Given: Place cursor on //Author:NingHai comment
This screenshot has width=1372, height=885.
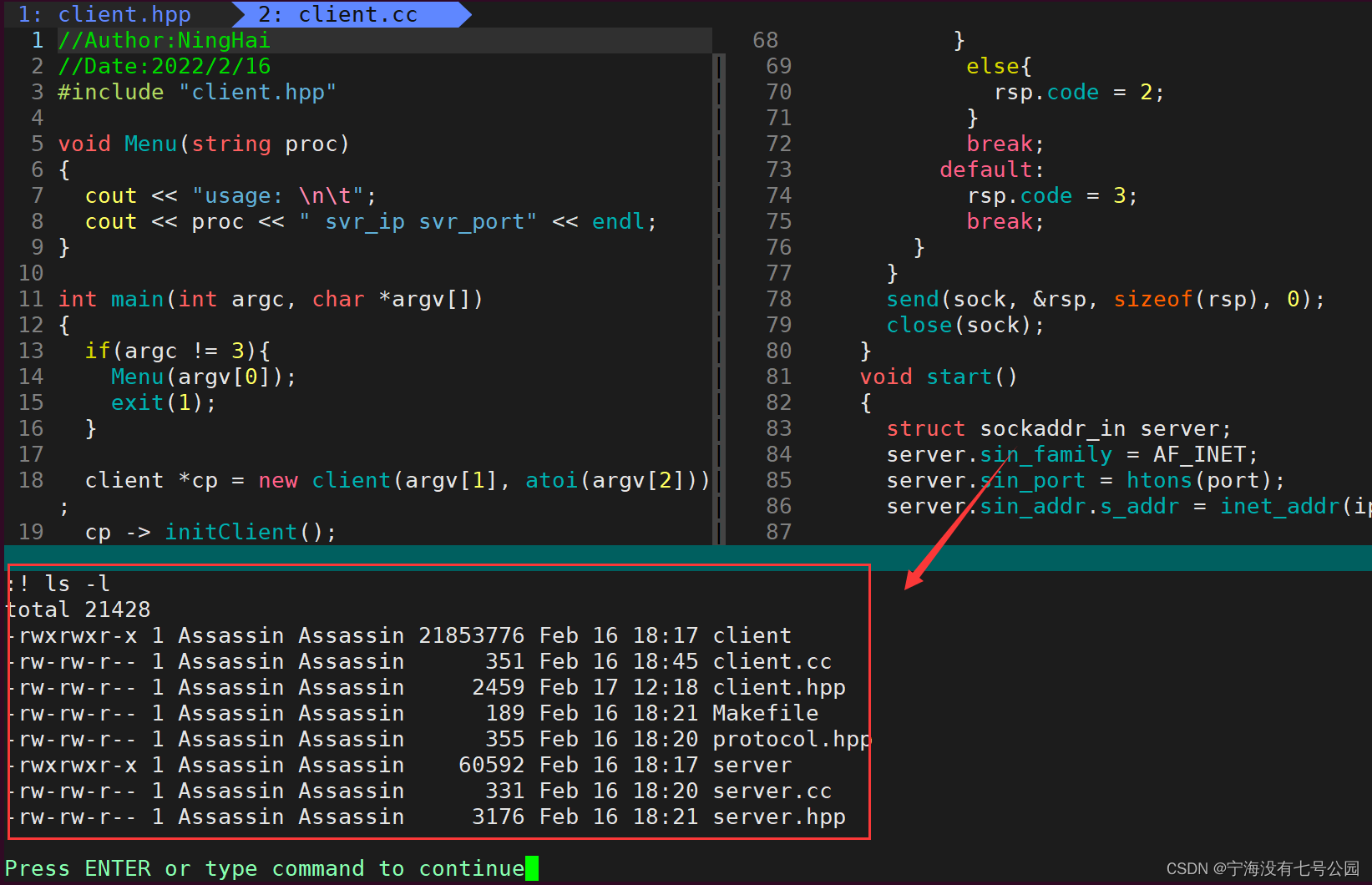Looking at the screenshot, I should 165,40.
